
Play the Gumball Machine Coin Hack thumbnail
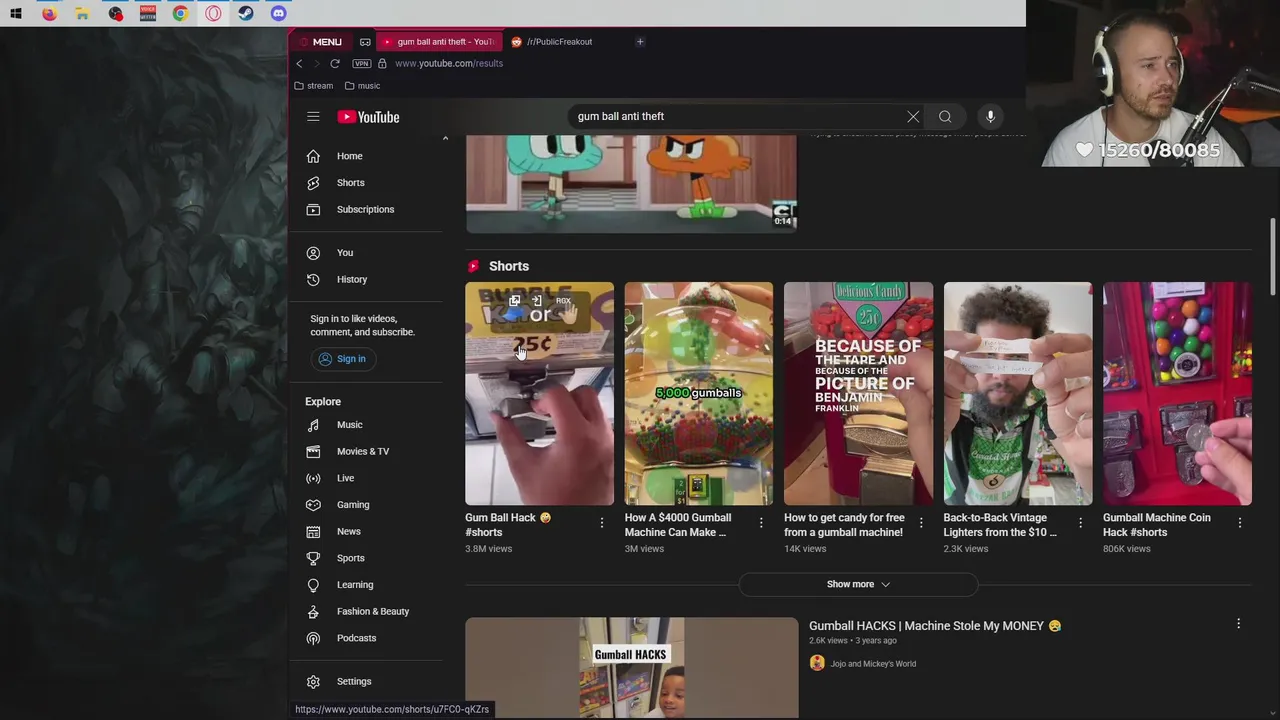1177,394
